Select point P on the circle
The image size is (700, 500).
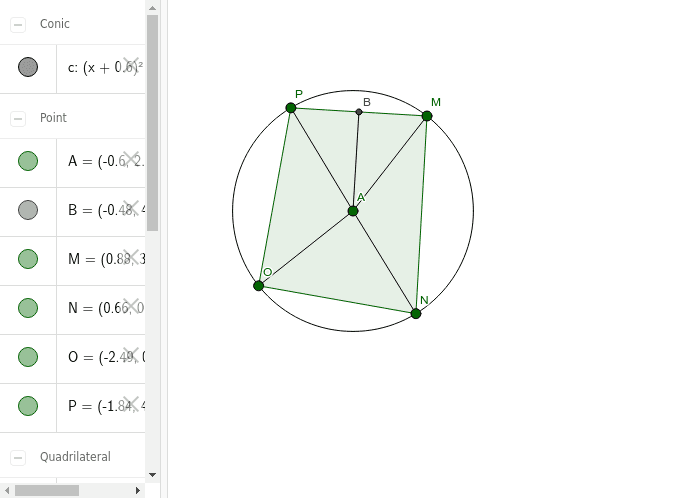pyautogui.click(x=291, y=108)
